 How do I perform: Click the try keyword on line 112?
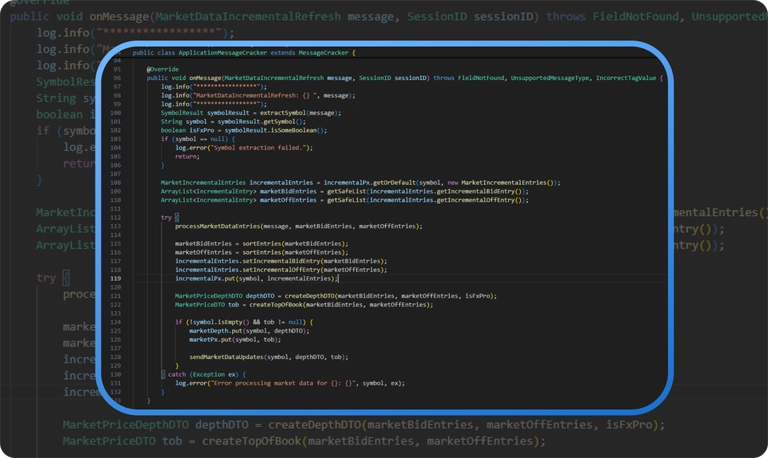pyautogui.click(x=166, y=217)
